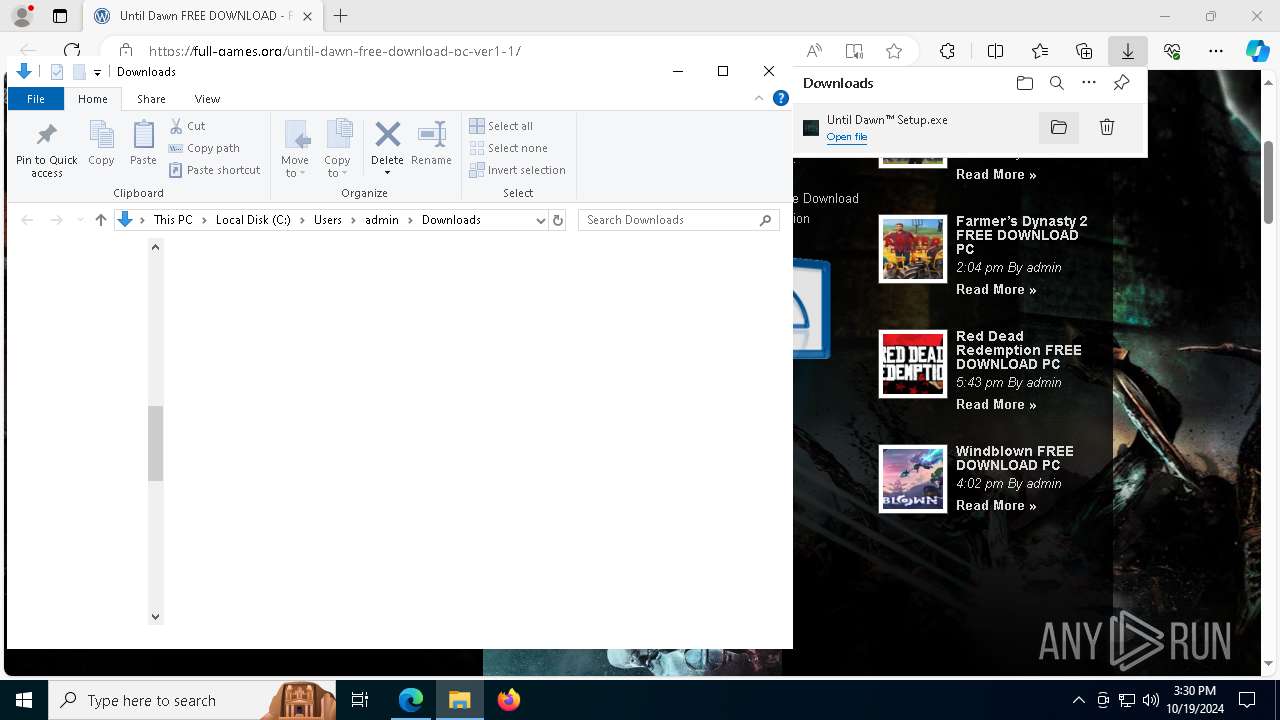Image resolution: width=1280 pixels, height=720 pixels.
Task: Toggle Edge split screen icon
Action: pyautogui.click(x=996, y=51)
